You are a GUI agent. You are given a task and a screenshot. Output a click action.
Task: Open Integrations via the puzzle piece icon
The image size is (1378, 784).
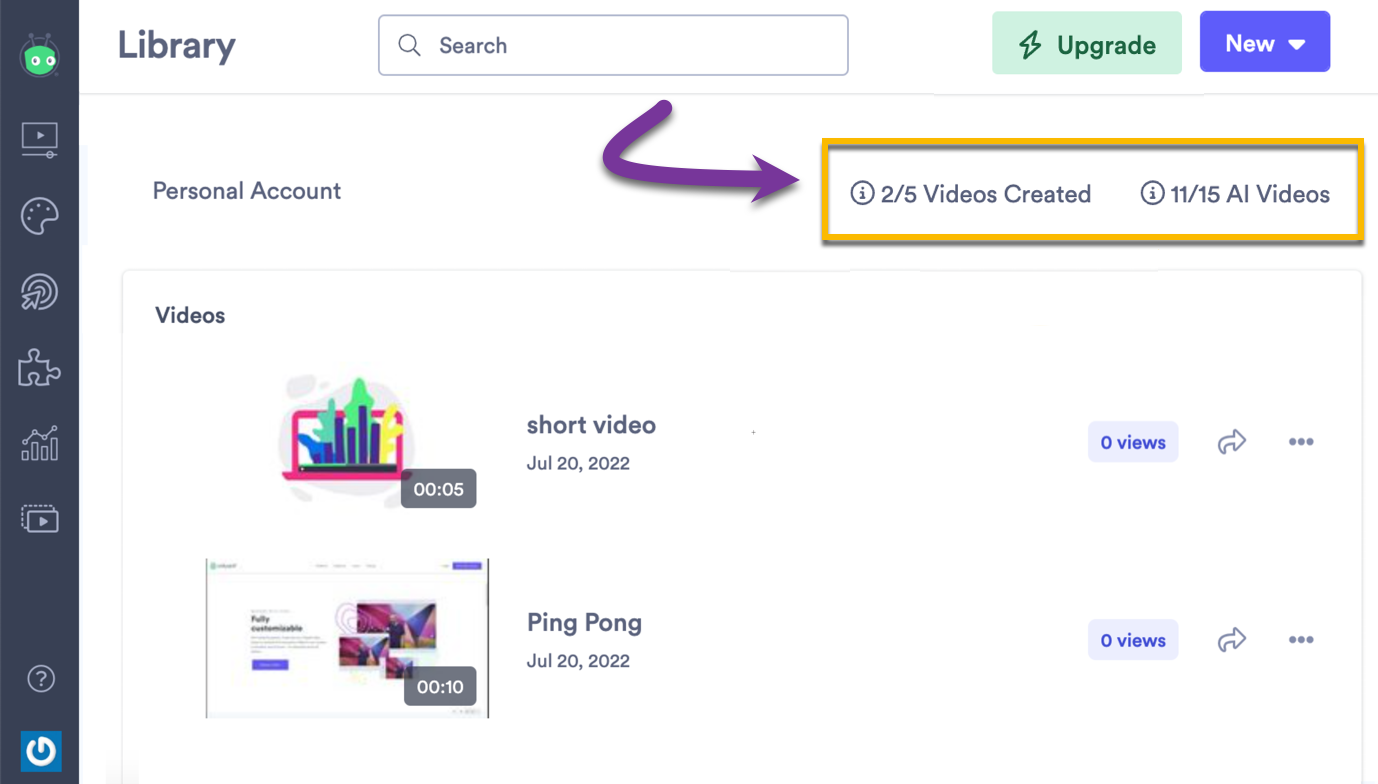pyautogui.click(x=40, y=368)
